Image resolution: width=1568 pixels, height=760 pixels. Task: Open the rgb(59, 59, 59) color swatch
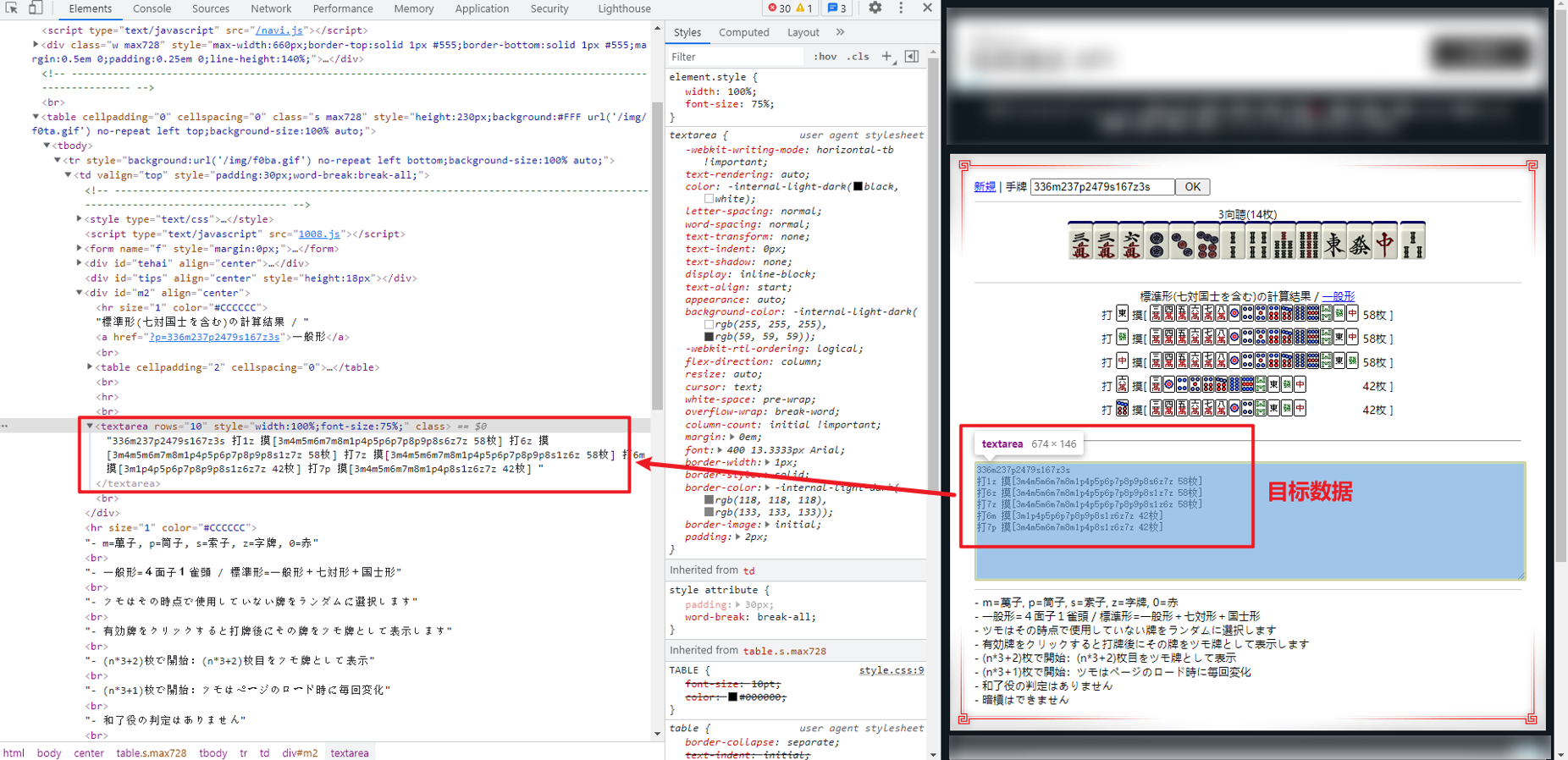click(709, 337)
